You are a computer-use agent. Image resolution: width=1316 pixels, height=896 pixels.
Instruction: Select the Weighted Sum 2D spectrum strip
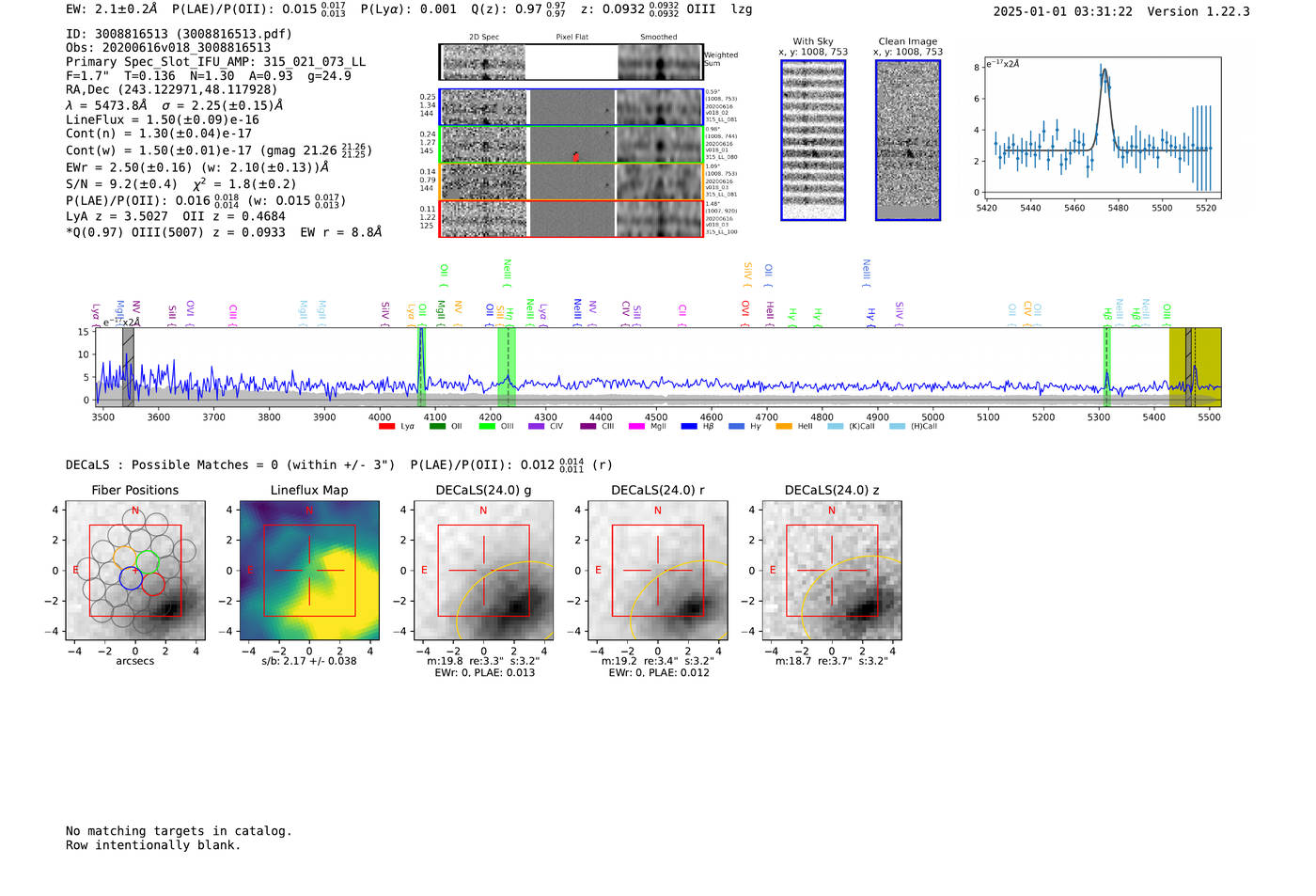click(571, 62)
